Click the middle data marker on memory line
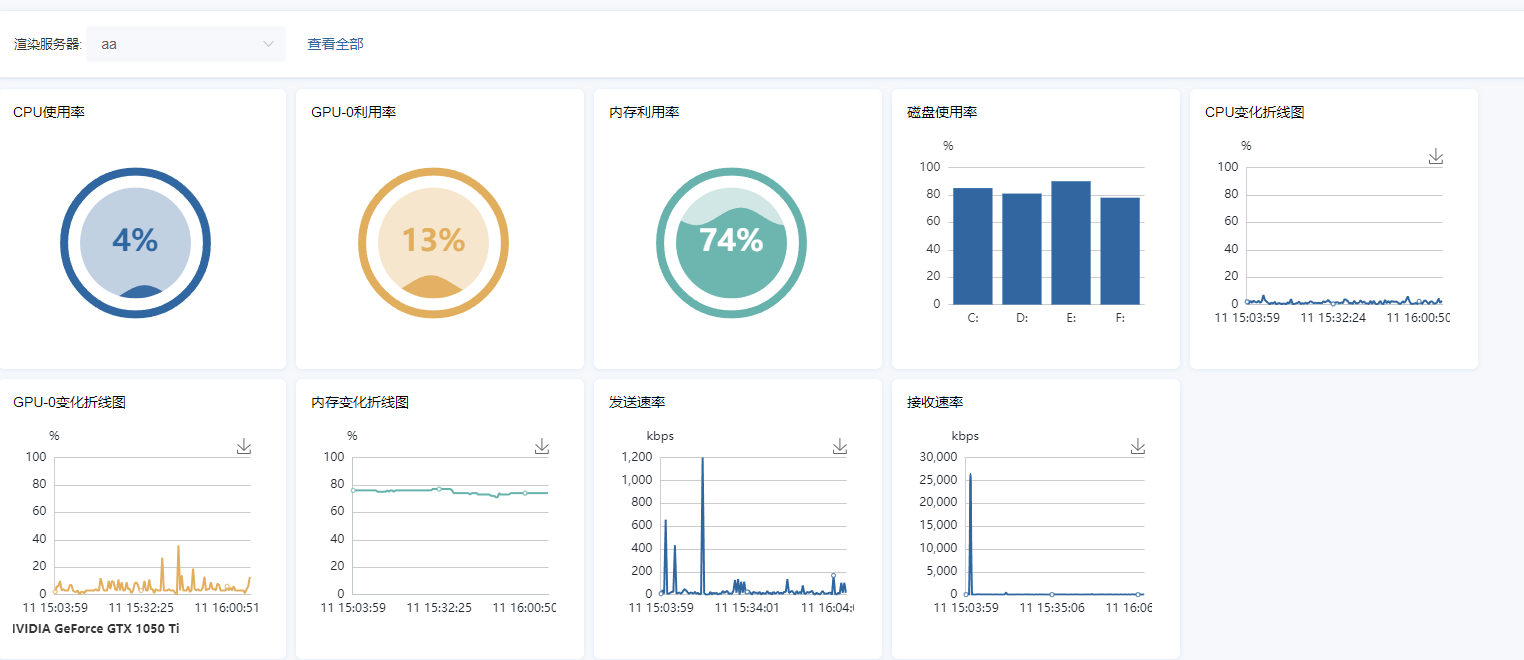The width and height of the screenshot is (1524, 660). tap(438, 489)
